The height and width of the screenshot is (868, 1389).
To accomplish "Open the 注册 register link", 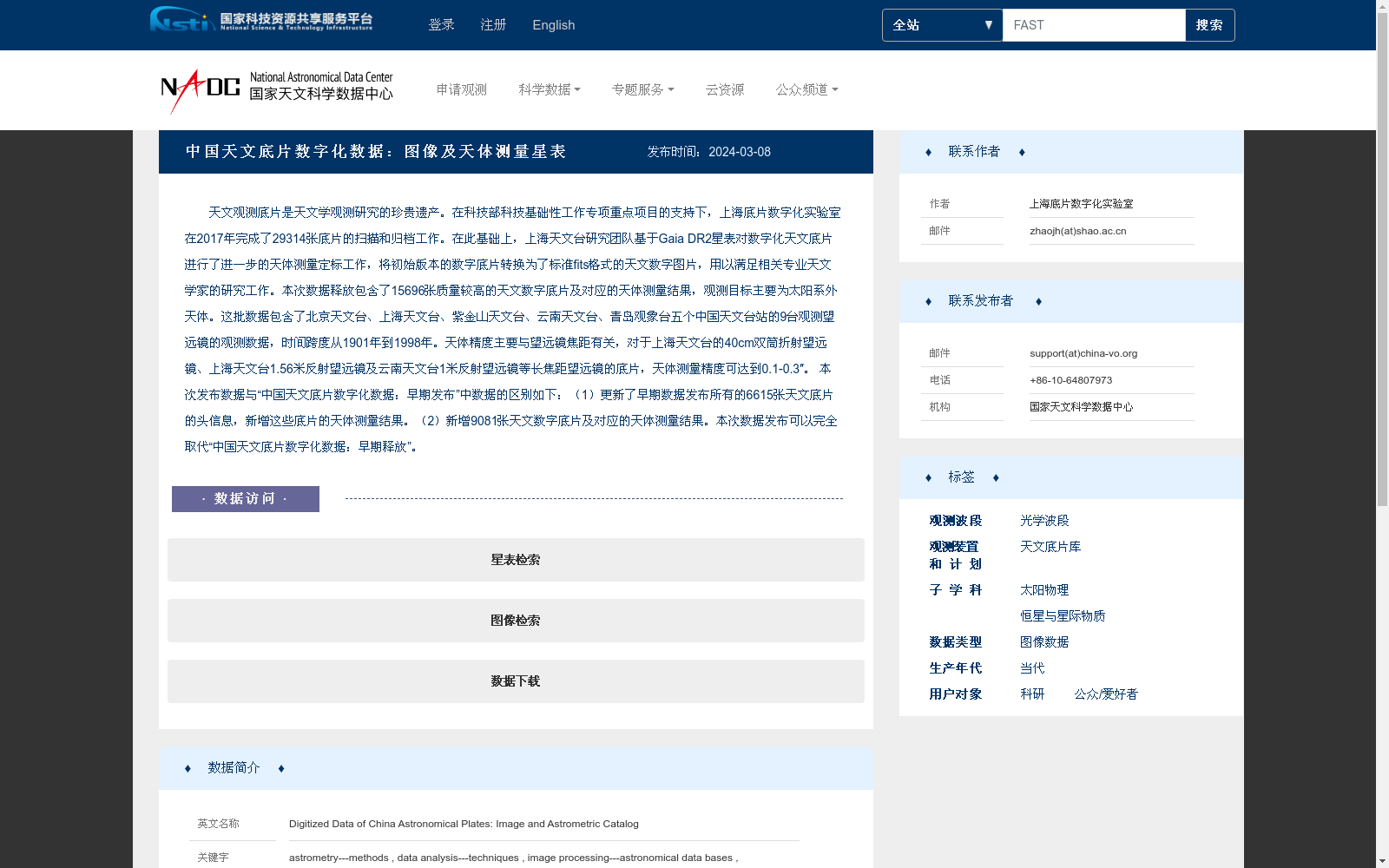I will pos(494,25).
